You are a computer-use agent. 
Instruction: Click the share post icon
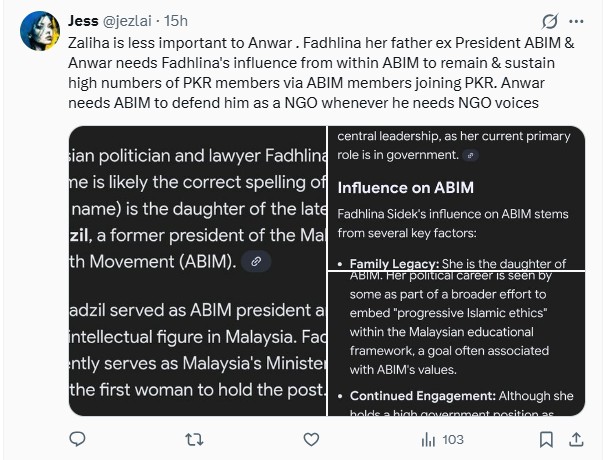click(x=578, y=439)
